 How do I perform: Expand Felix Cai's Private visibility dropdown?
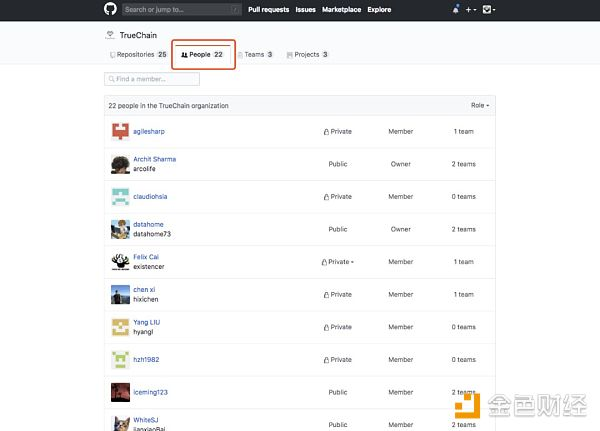coord(338,262)
